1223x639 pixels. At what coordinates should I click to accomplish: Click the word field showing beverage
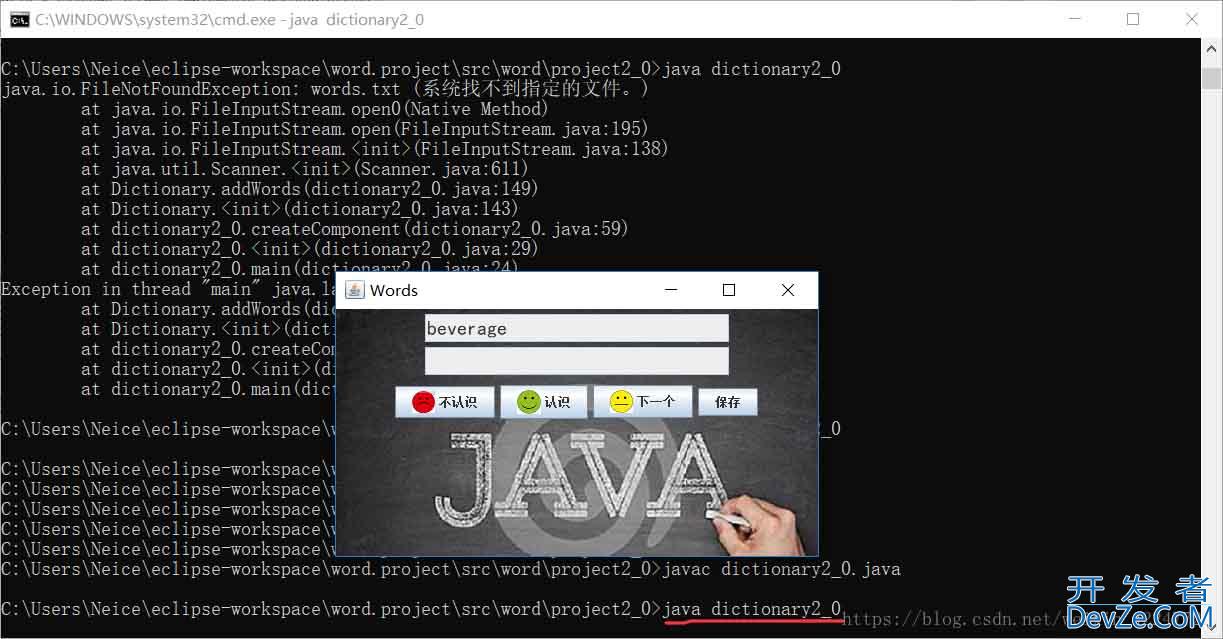point(577,329)
